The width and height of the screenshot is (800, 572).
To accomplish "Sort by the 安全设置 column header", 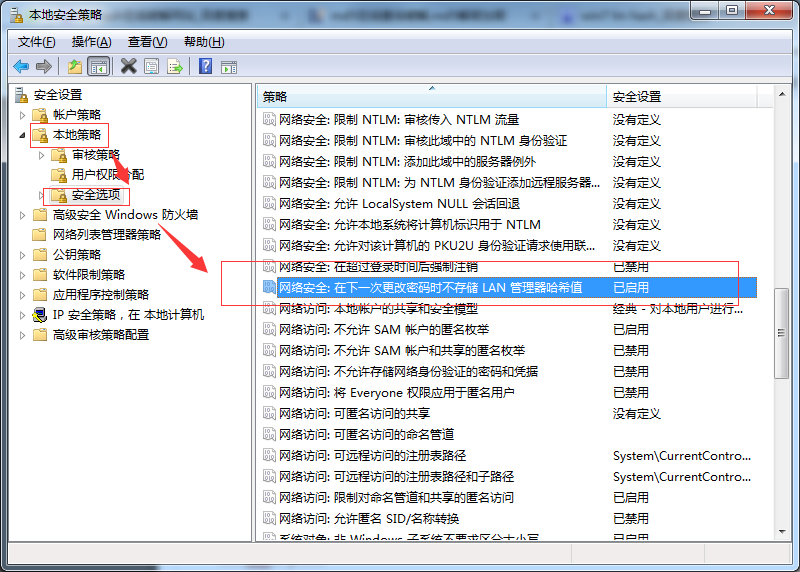I will tap(682, 96).
